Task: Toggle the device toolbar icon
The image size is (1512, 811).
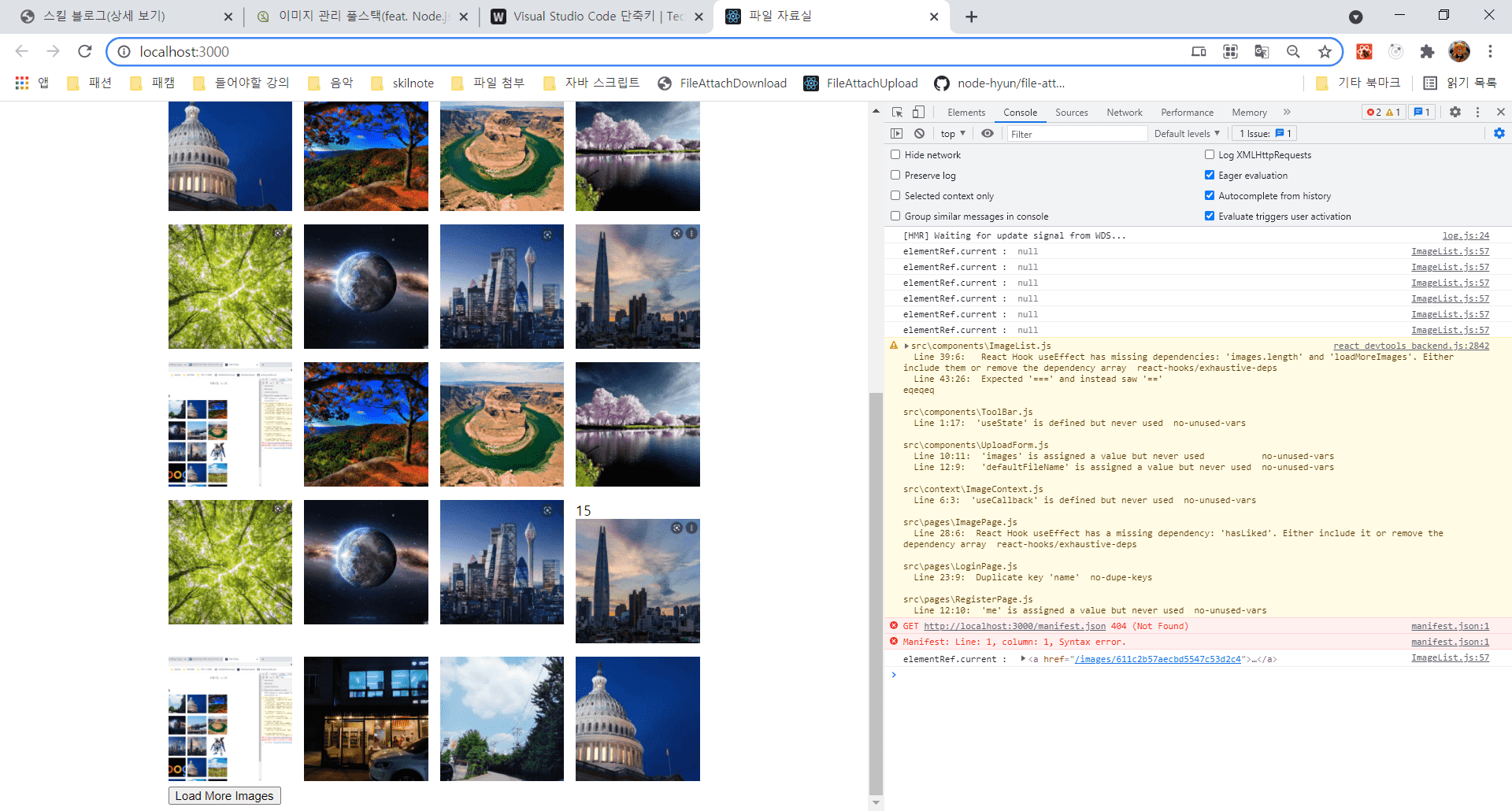Action: (x=918, y=112)
